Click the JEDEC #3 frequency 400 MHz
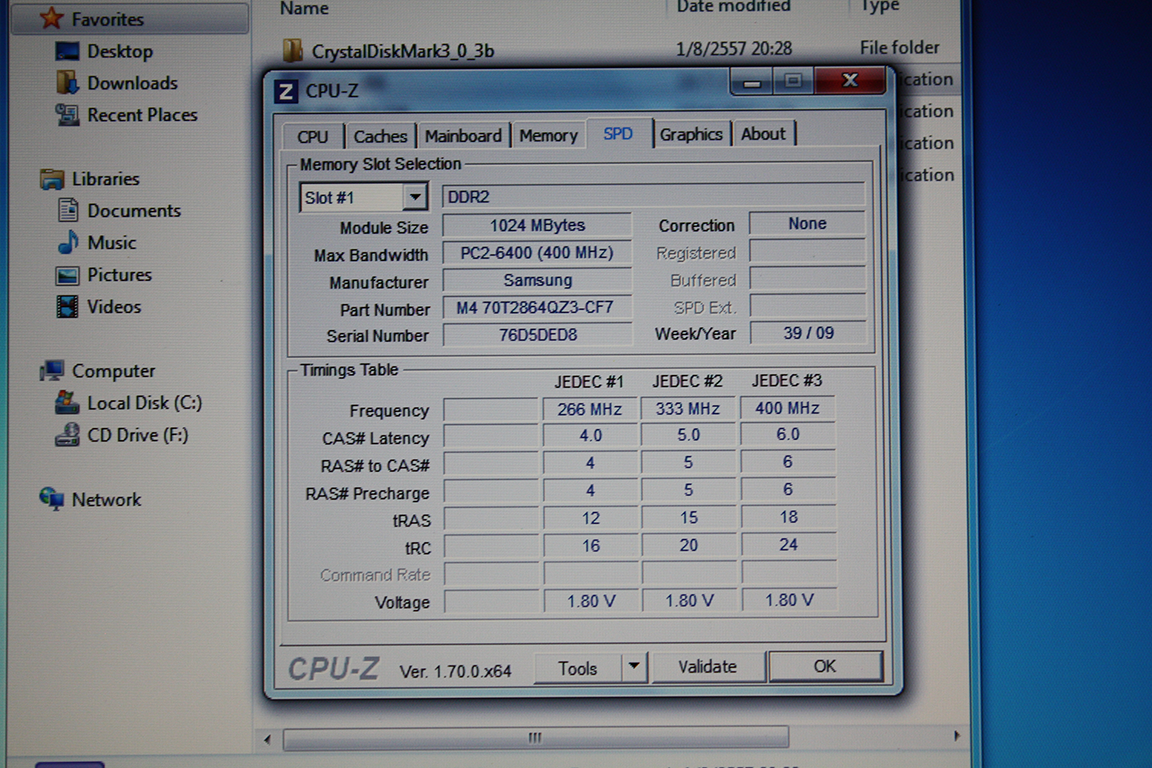The width and height of the screenshot is (1152, 768). (x=788, y=408)
